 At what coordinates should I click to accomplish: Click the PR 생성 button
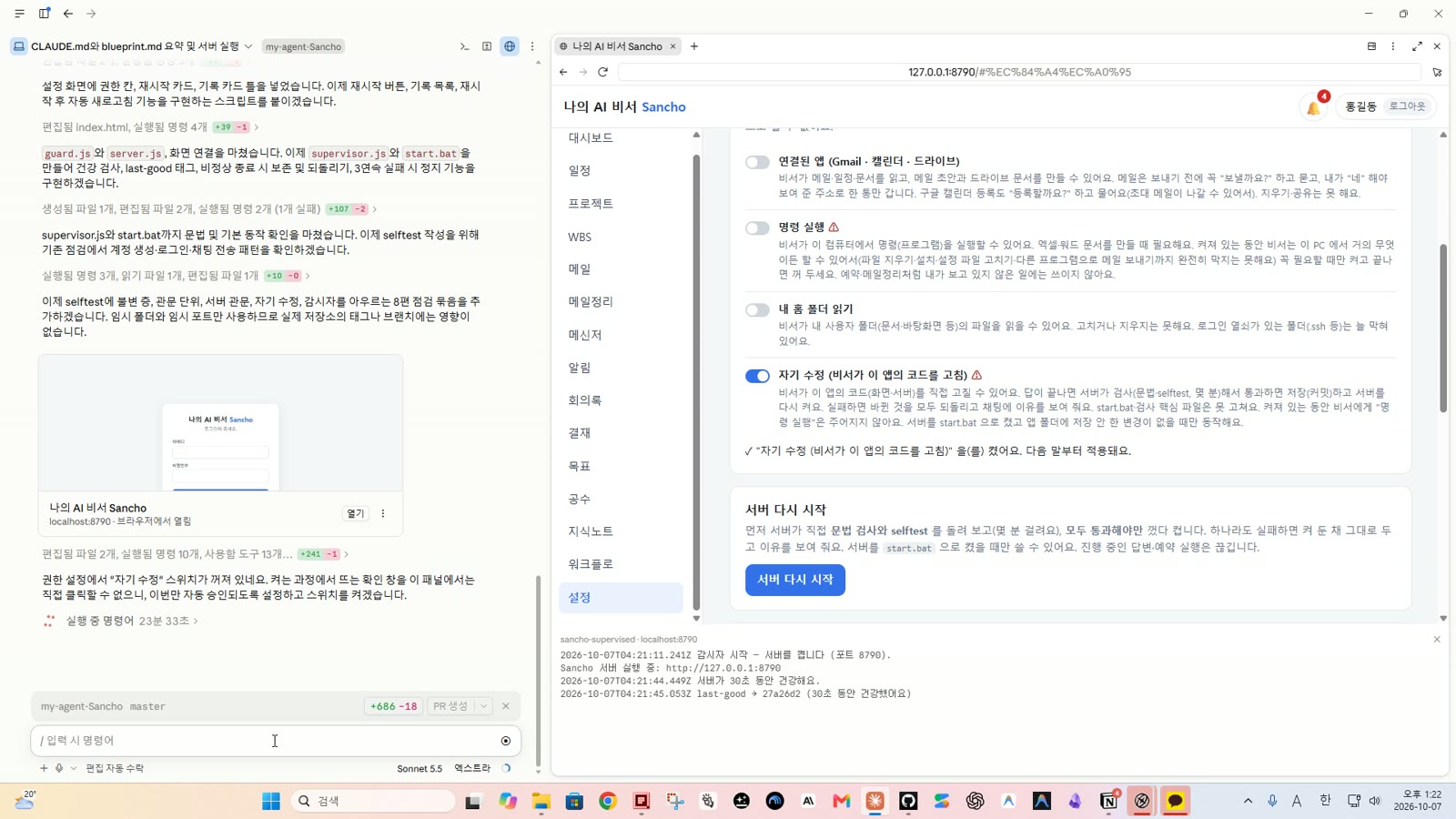pos(450,706)
